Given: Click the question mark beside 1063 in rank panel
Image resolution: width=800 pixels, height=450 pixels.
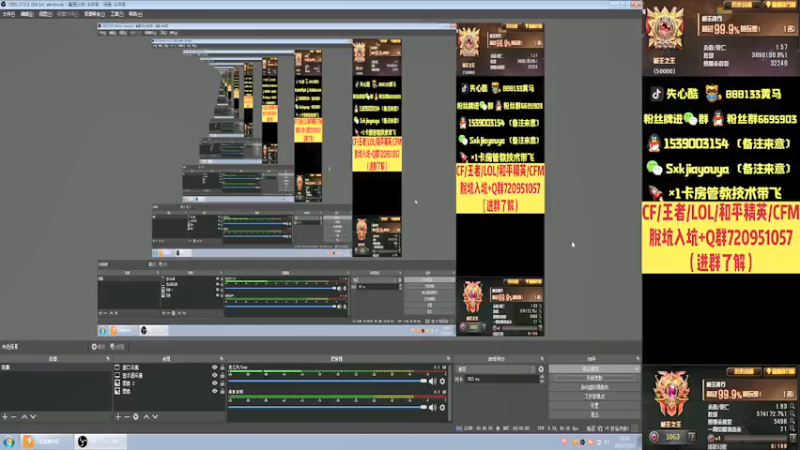Looking at the screenshot, I should click(691, 437).
